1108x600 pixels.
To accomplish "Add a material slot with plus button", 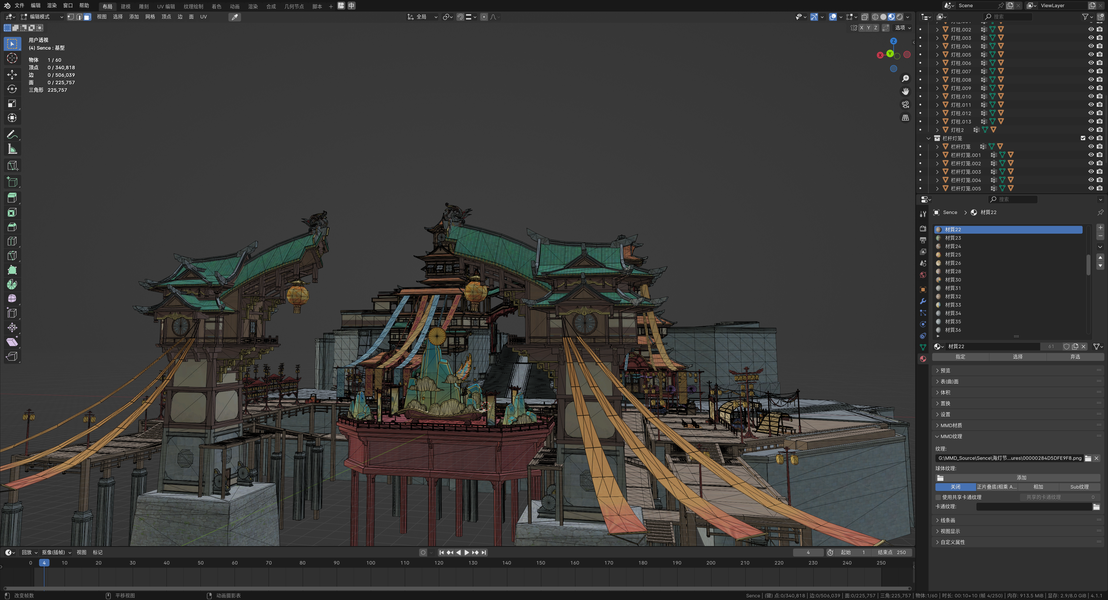I will coord(1100,229).
